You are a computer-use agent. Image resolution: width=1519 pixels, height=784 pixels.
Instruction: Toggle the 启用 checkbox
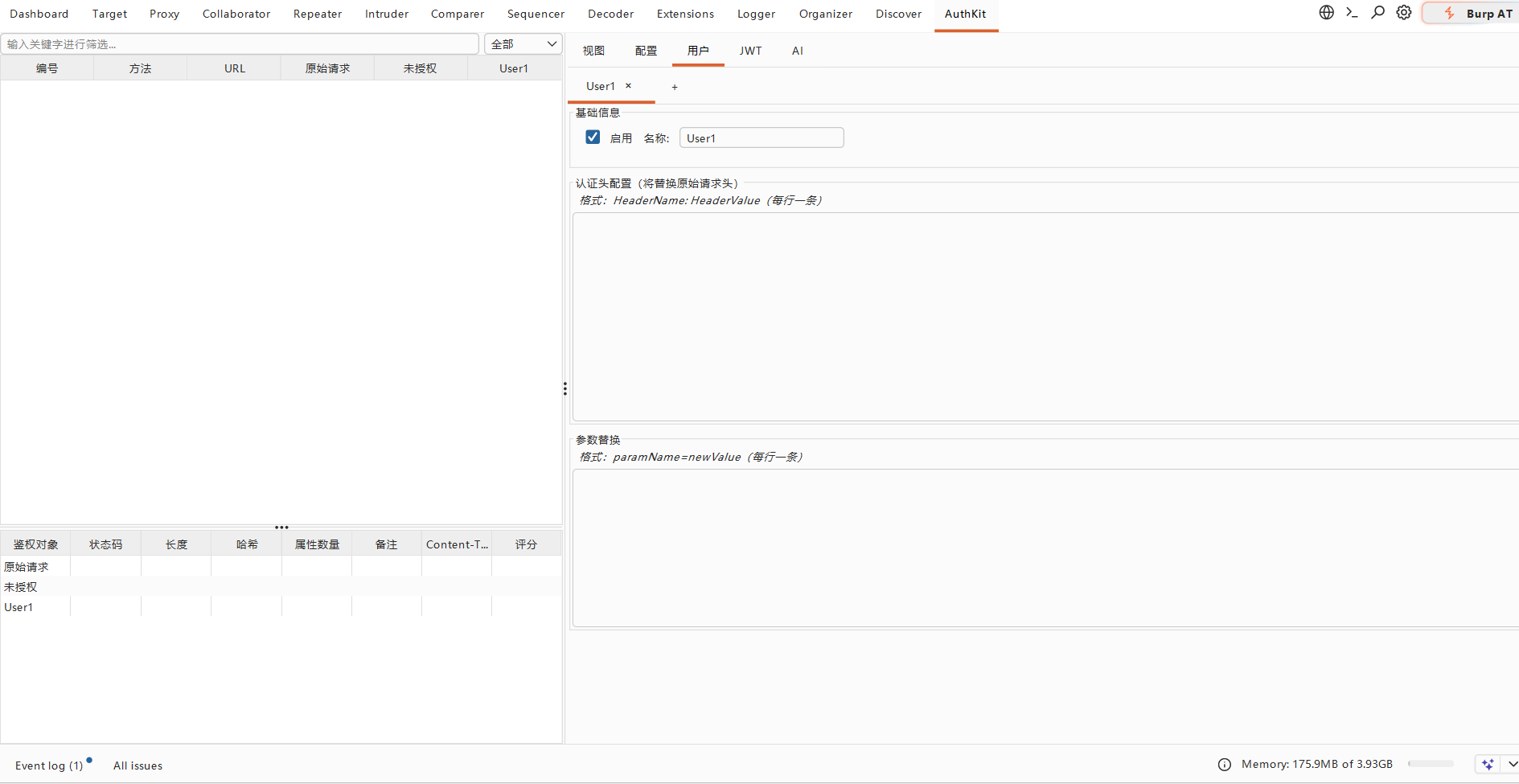[x=593, y=138]
